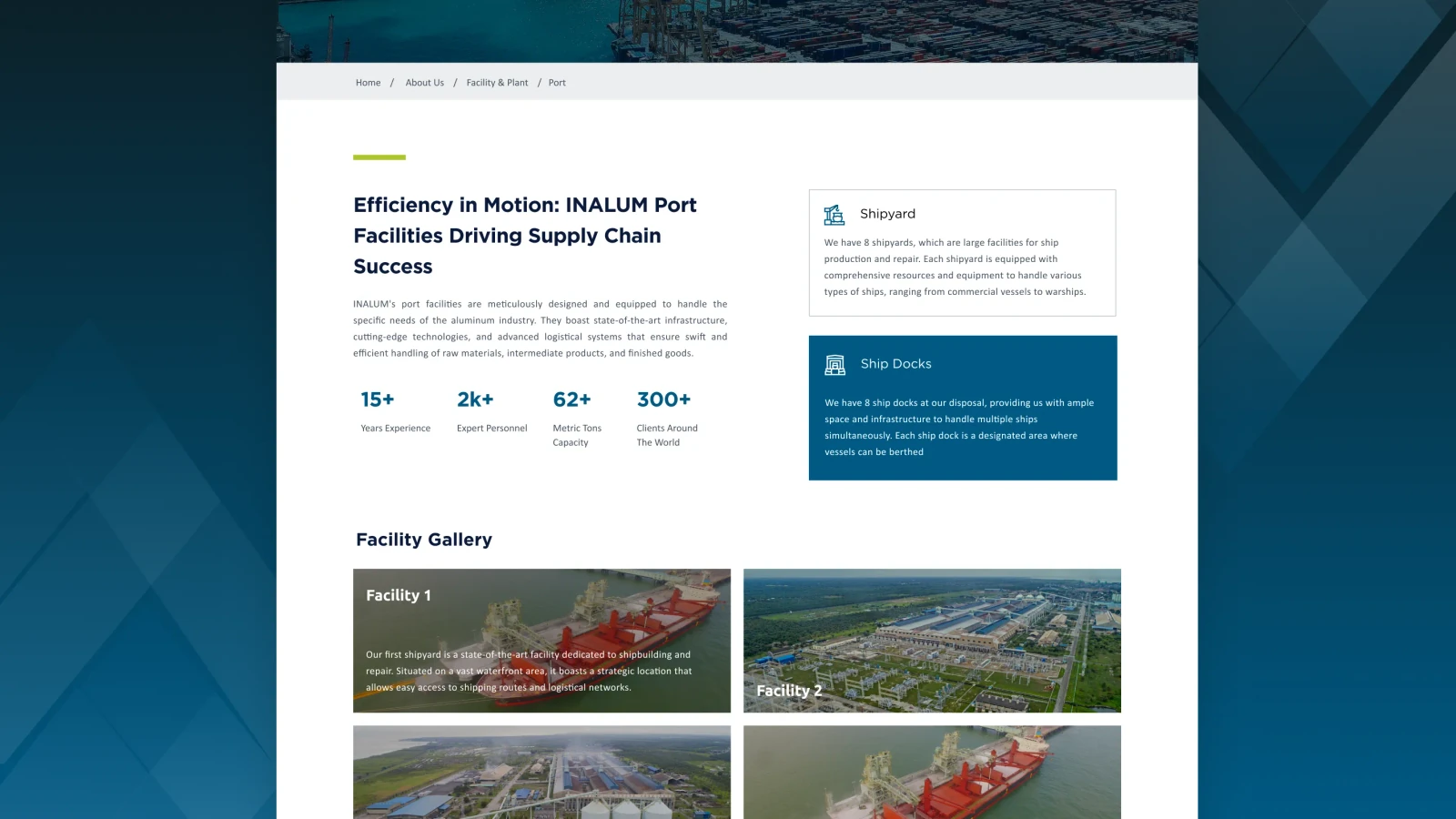Select the Port breadcrumb item
1456x819 pixels.
point(557,83)
